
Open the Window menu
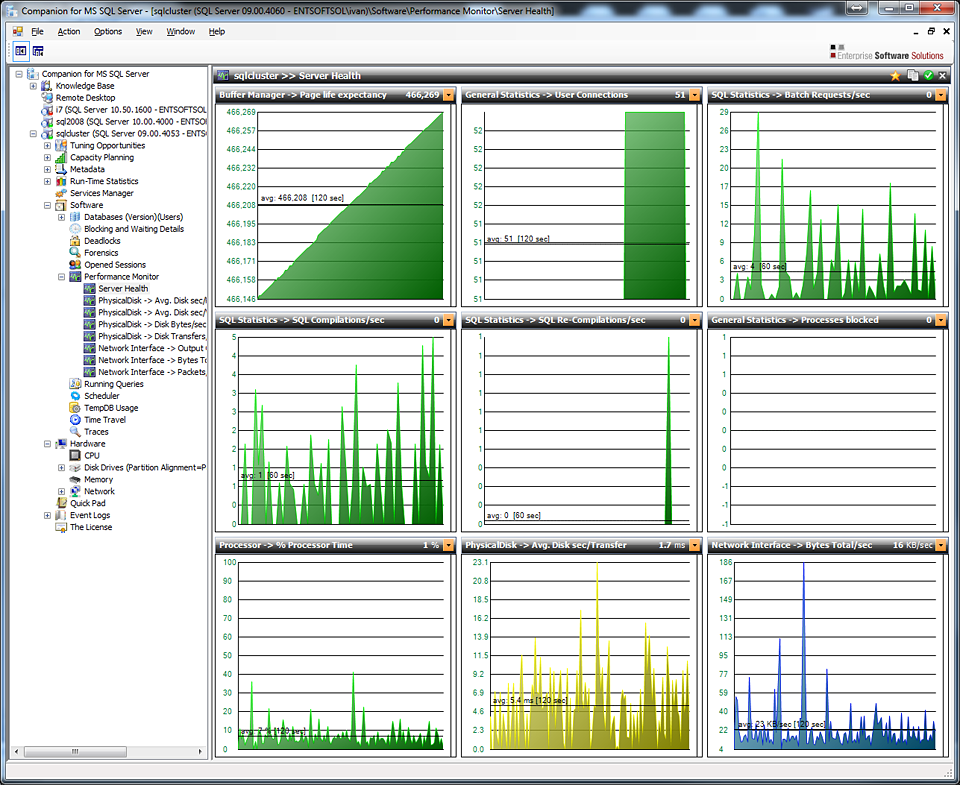181,31
